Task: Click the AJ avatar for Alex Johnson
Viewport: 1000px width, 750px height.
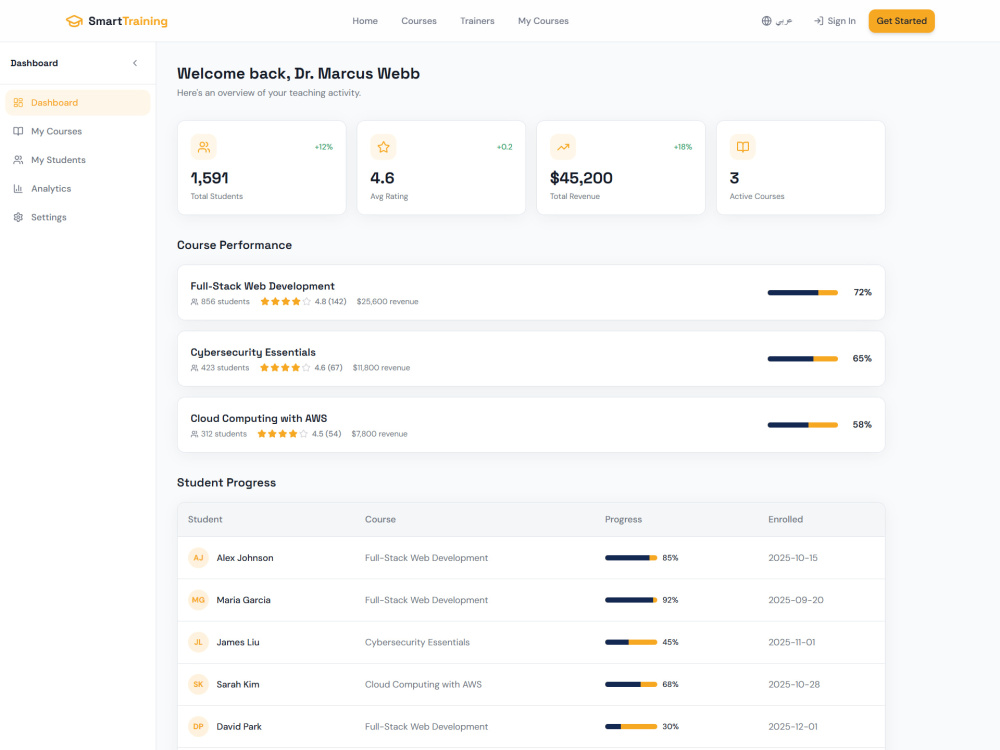Action: (198, 558)
